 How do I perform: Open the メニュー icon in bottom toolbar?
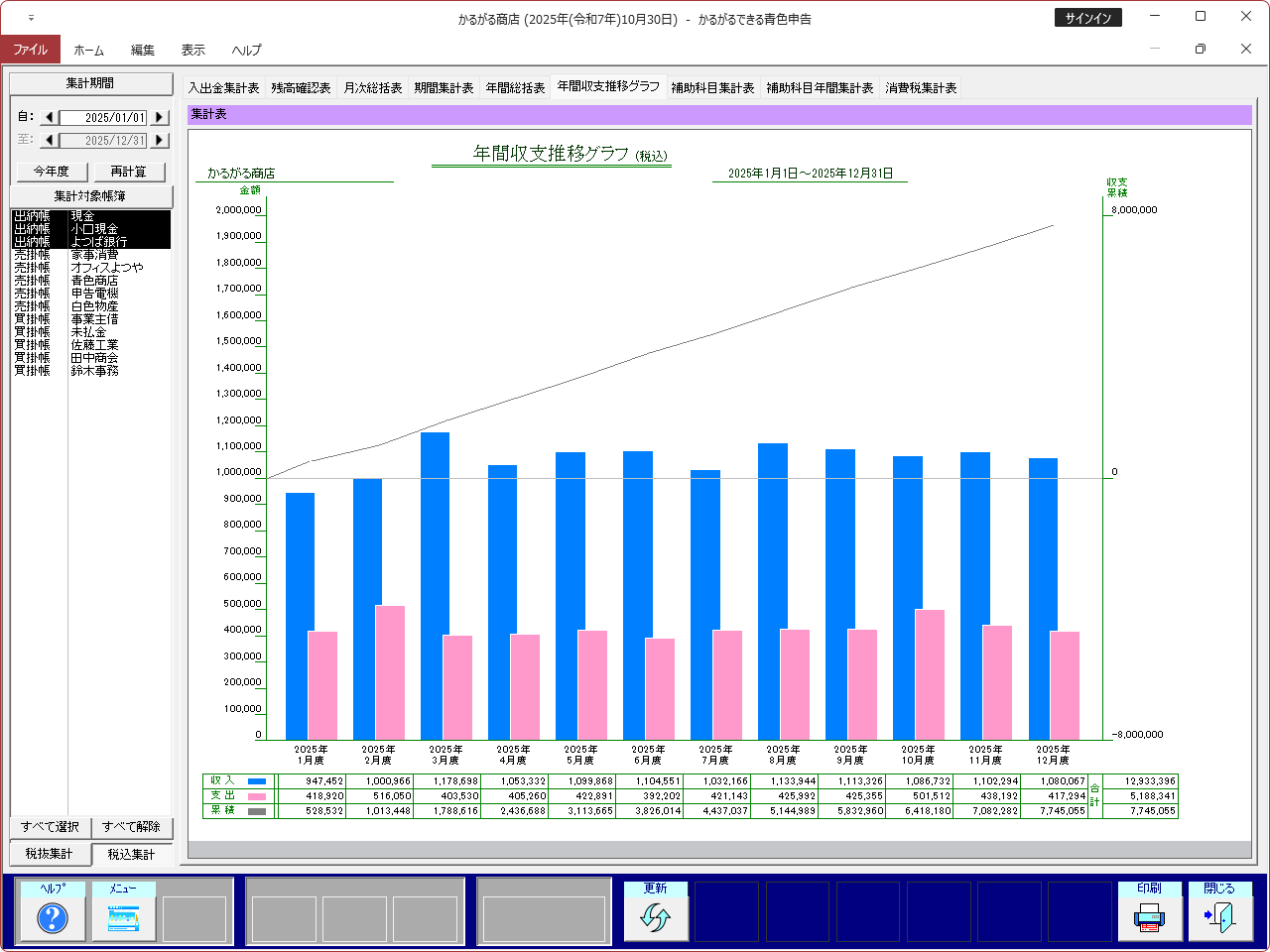124,918
